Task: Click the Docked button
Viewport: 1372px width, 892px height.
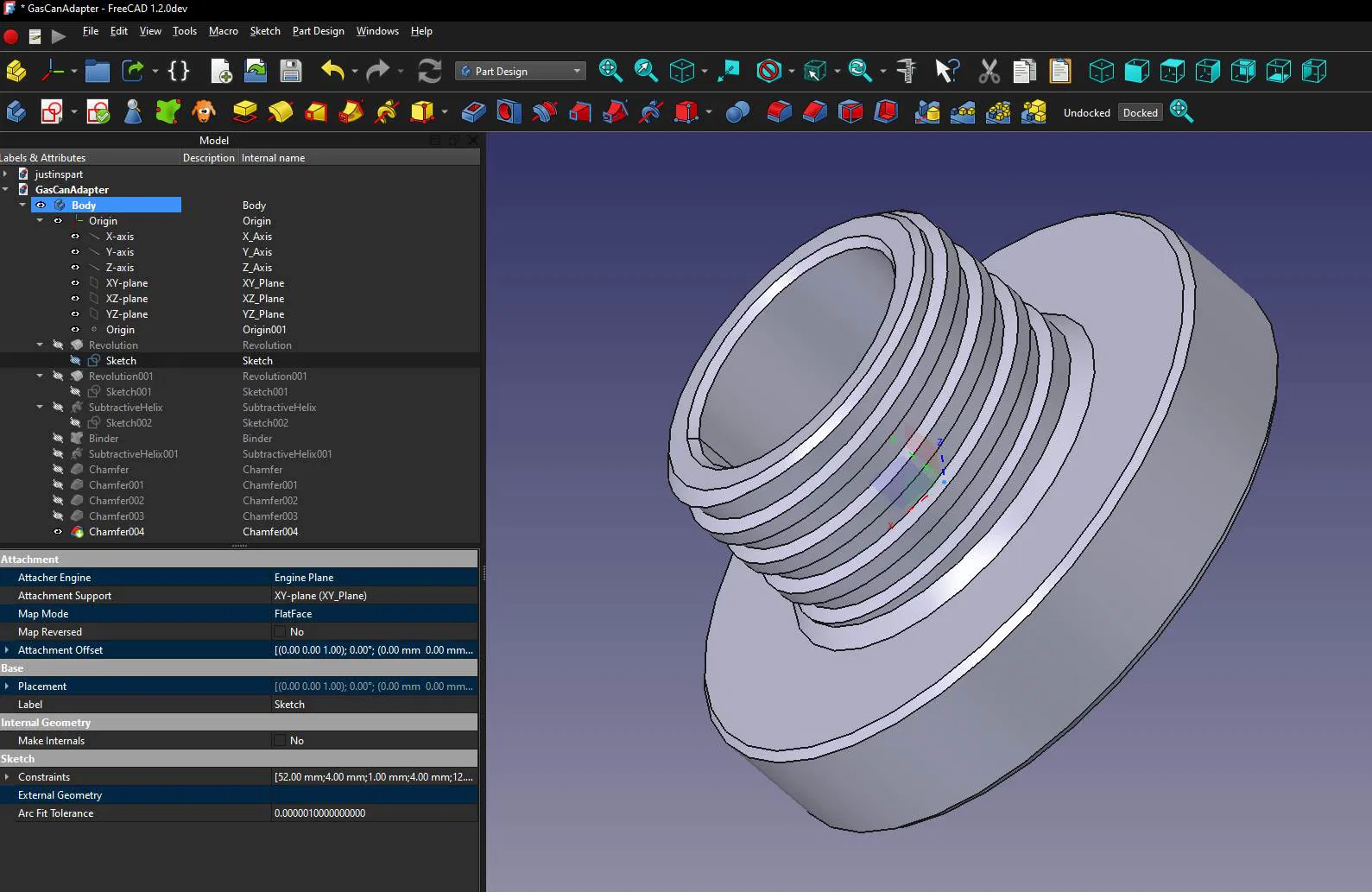Action: point(1141,113)
